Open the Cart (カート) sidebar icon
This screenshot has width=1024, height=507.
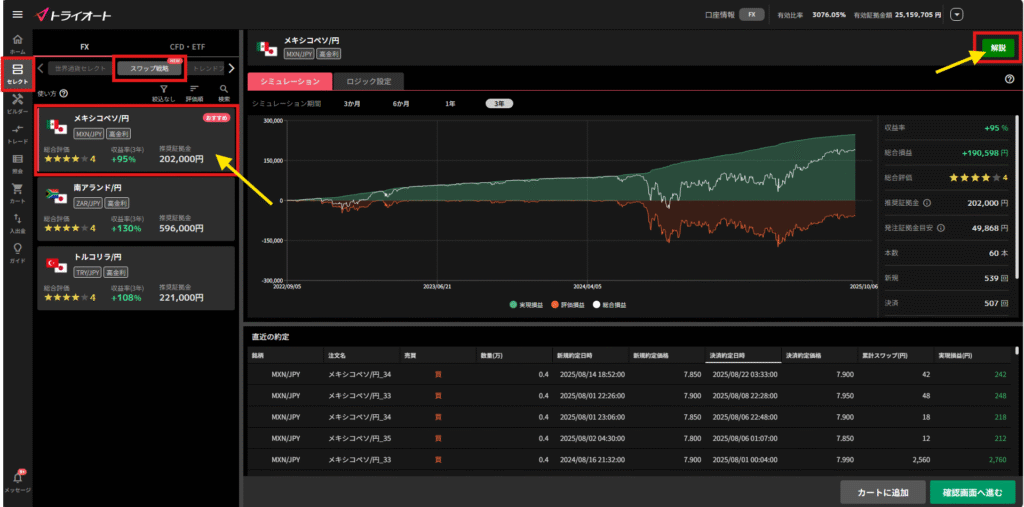click(17, 193)
